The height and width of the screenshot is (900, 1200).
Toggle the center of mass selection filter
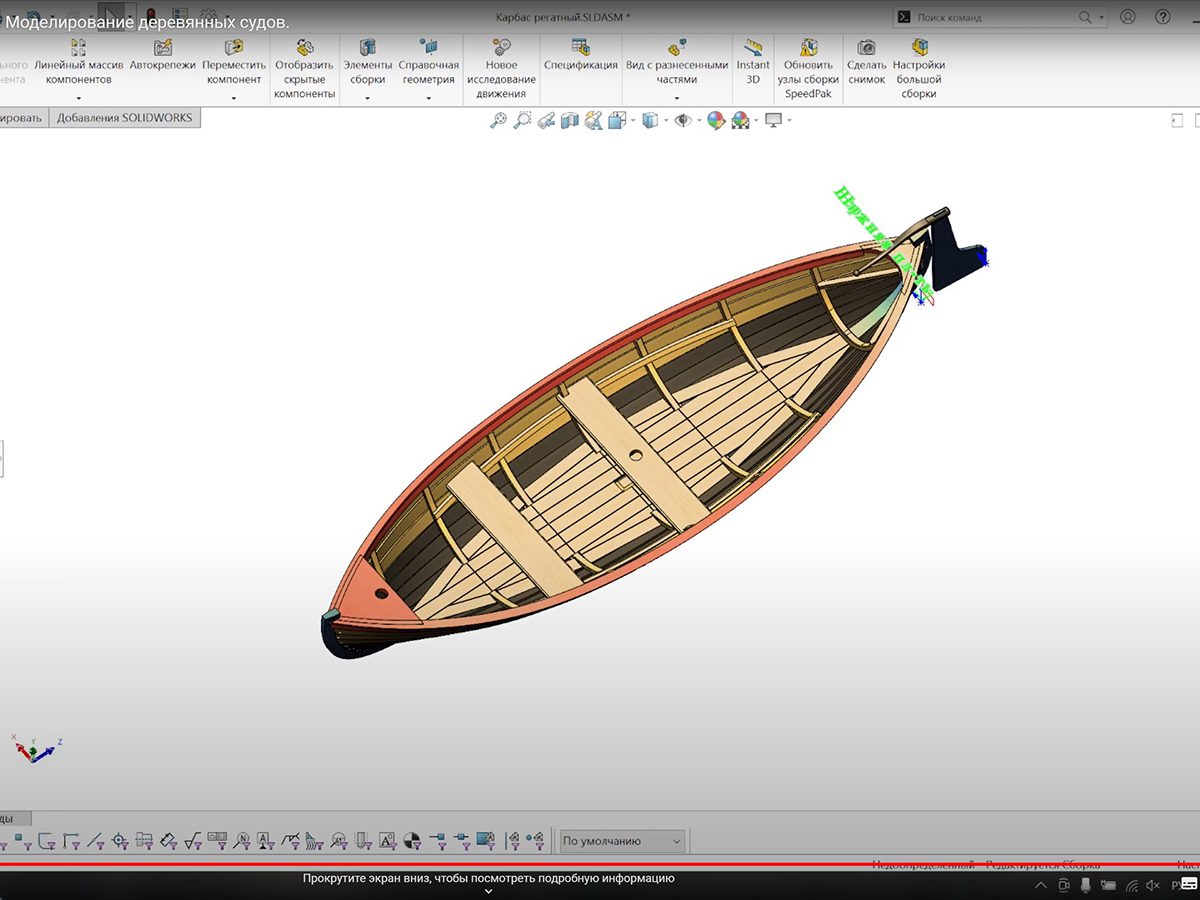pos(414,840)
